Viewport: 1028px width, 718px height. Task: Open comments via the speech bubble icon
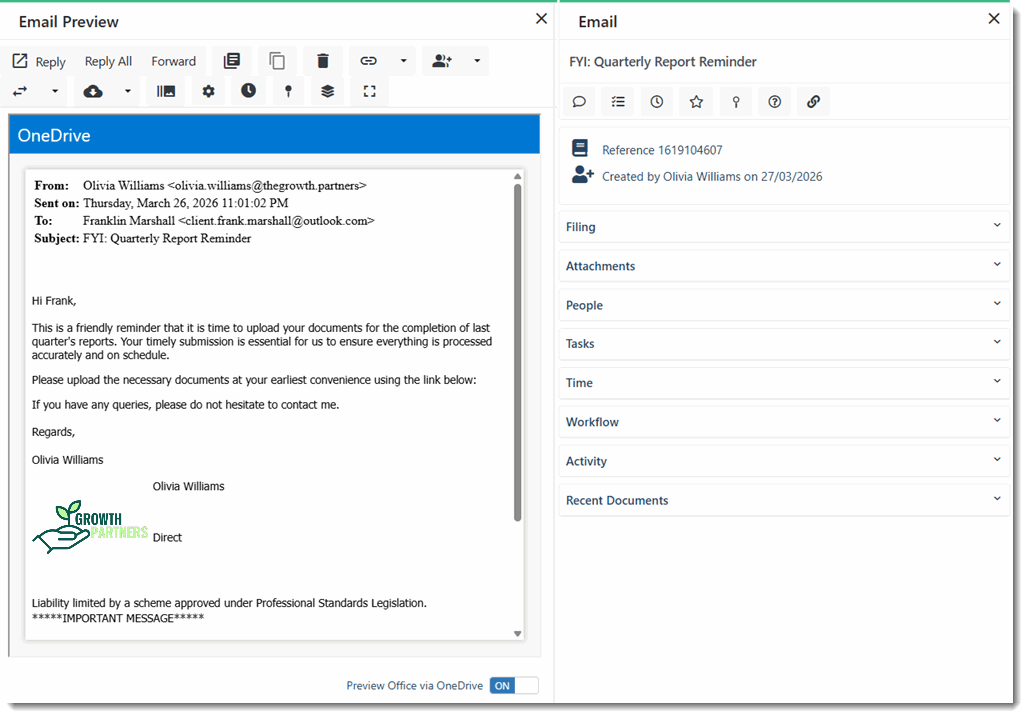(579, 102)
